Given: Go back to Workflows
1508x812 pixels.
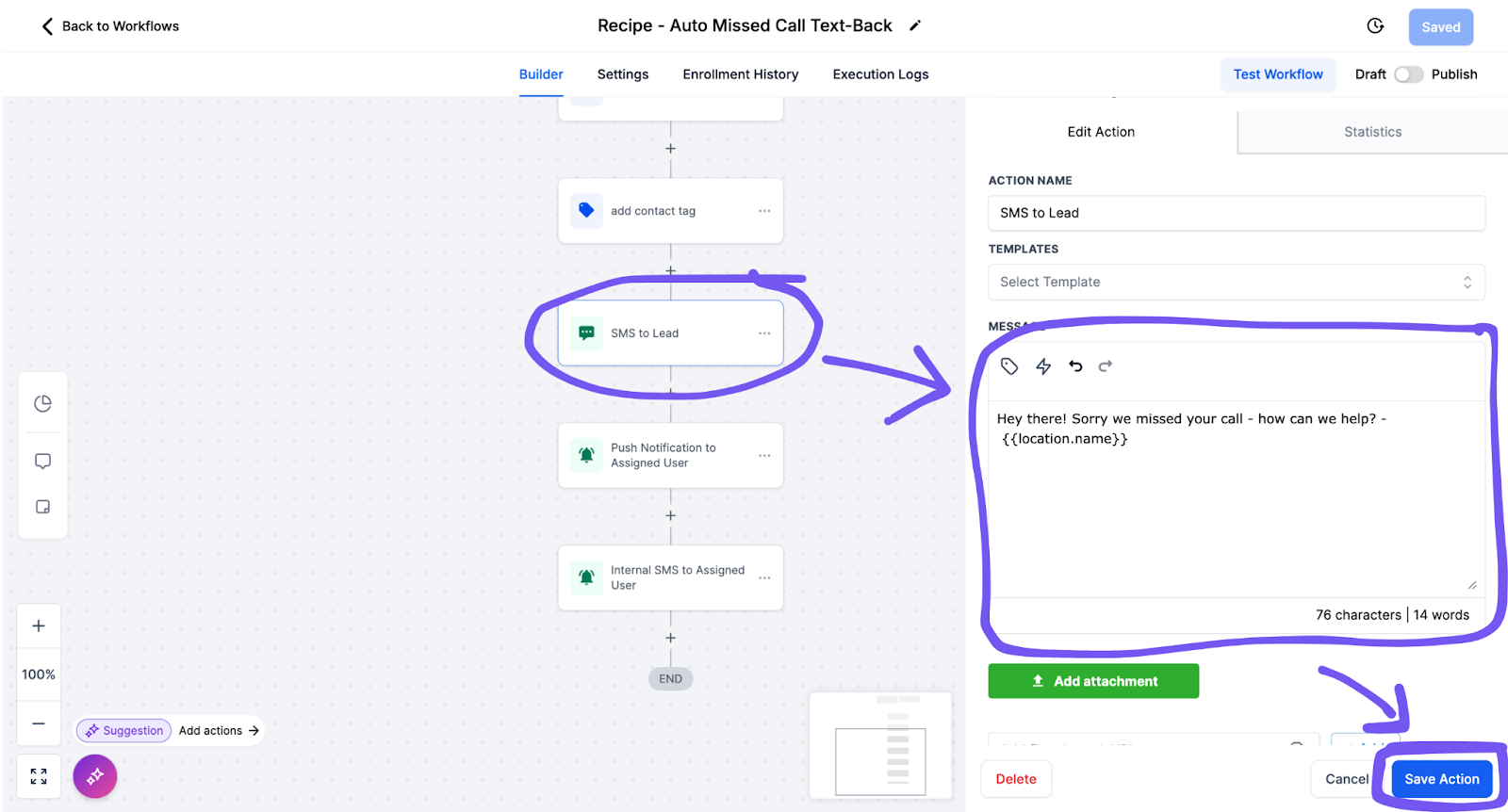Looking at the screenshot, I should [x=110, y=26].
